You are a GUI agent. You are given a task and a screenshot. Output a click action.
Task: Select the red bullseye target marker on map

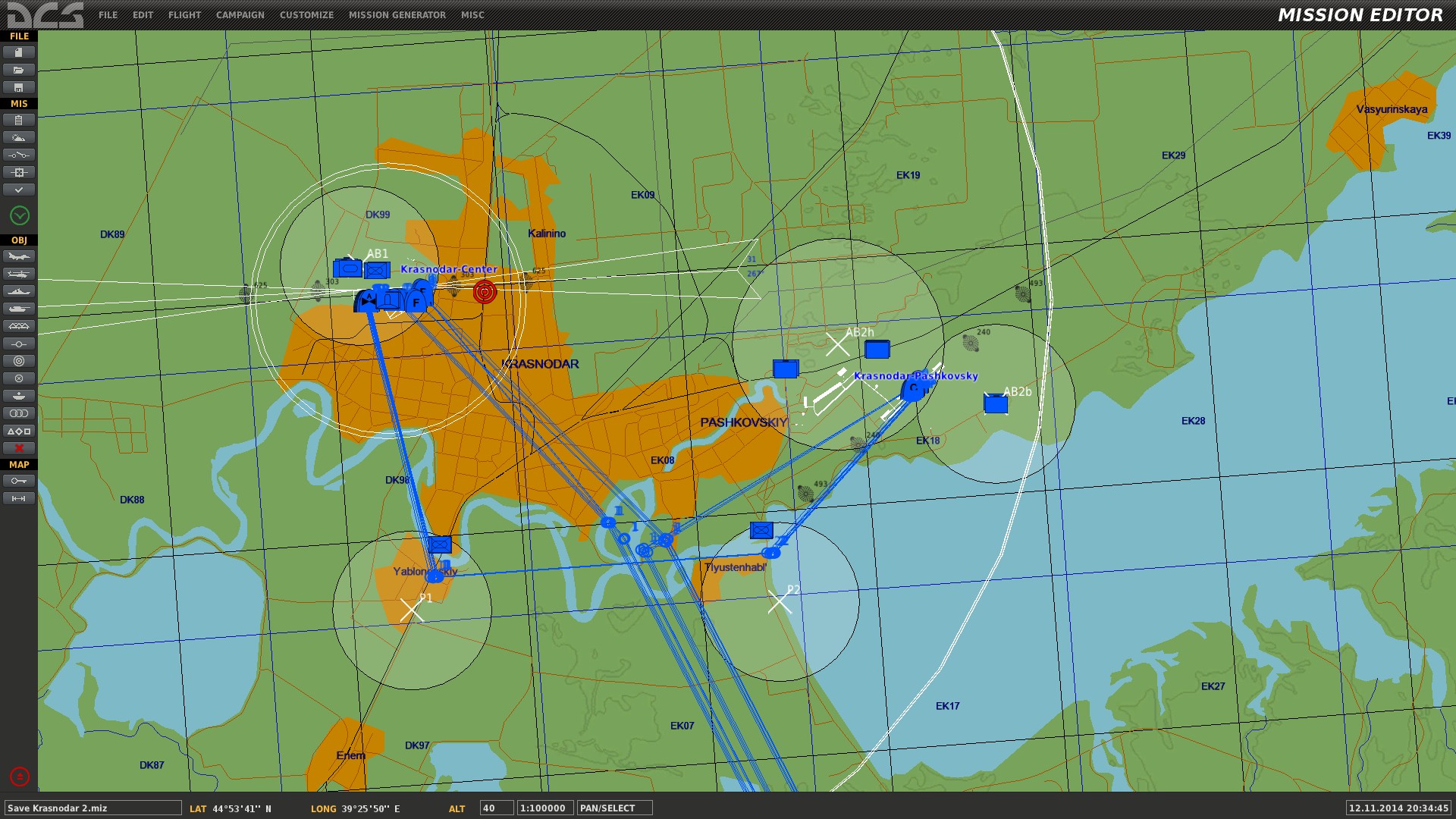pos(485,292)
